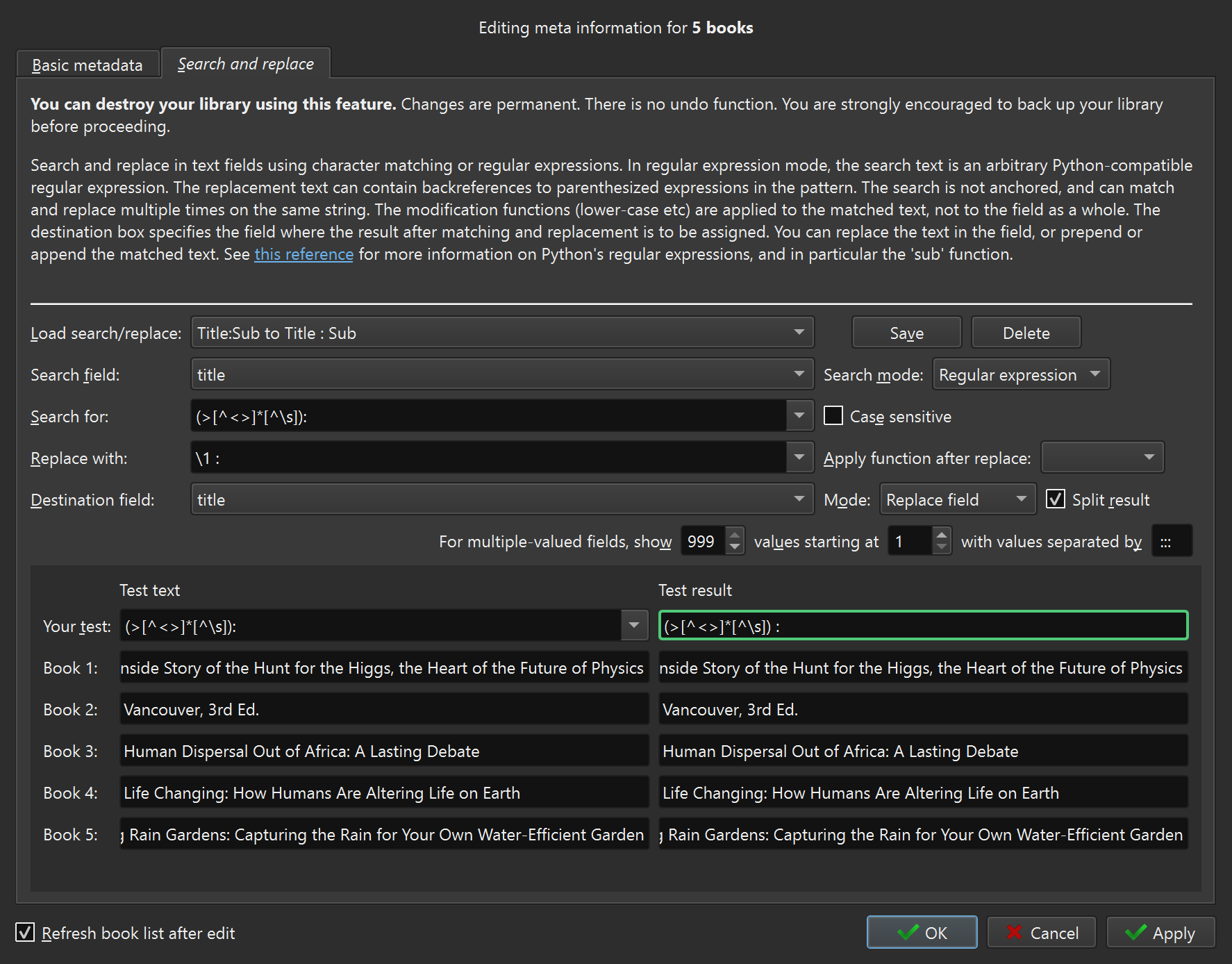The width and height of the screenshot is (1232, 964).
Task: Open the 'this reference' regex link
Action: tap(303, 254)
